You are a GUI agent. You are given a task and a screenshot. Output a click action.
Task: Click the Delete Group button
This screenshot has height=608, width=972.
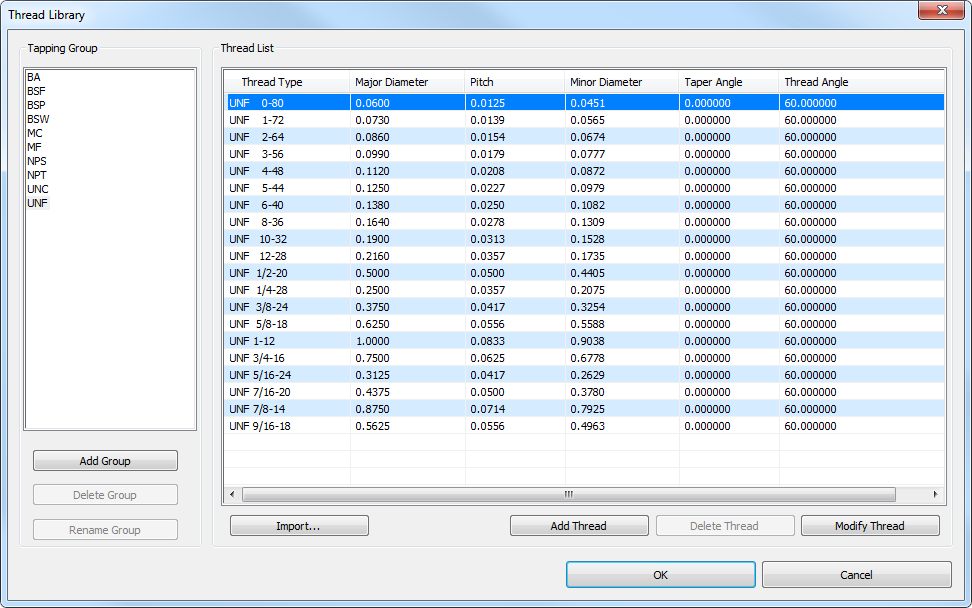[x=105, y=495]
